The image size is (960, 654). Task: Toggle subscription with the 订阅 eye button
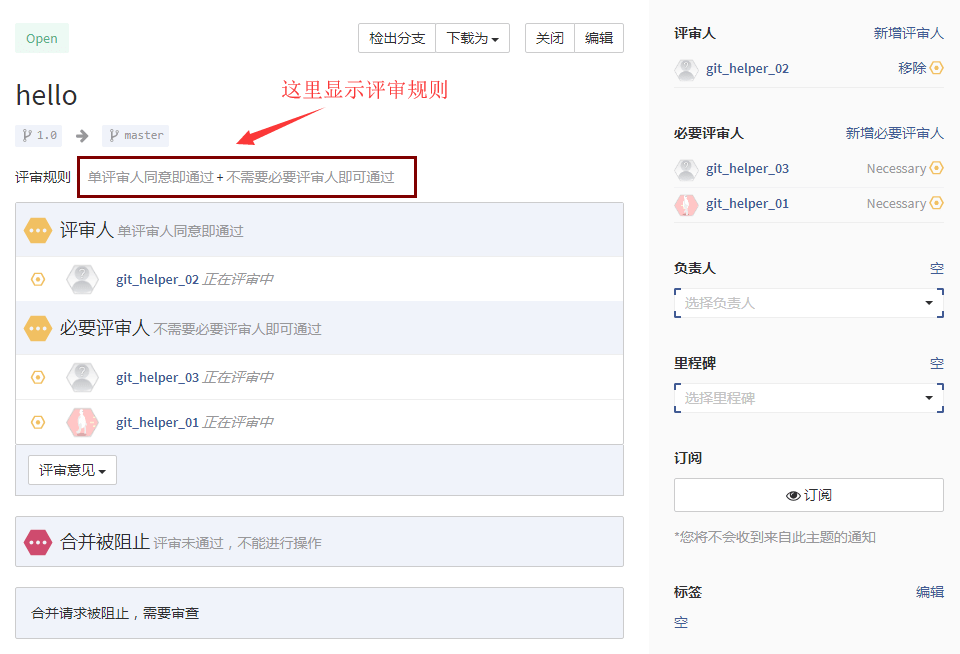tap(808, 495)
